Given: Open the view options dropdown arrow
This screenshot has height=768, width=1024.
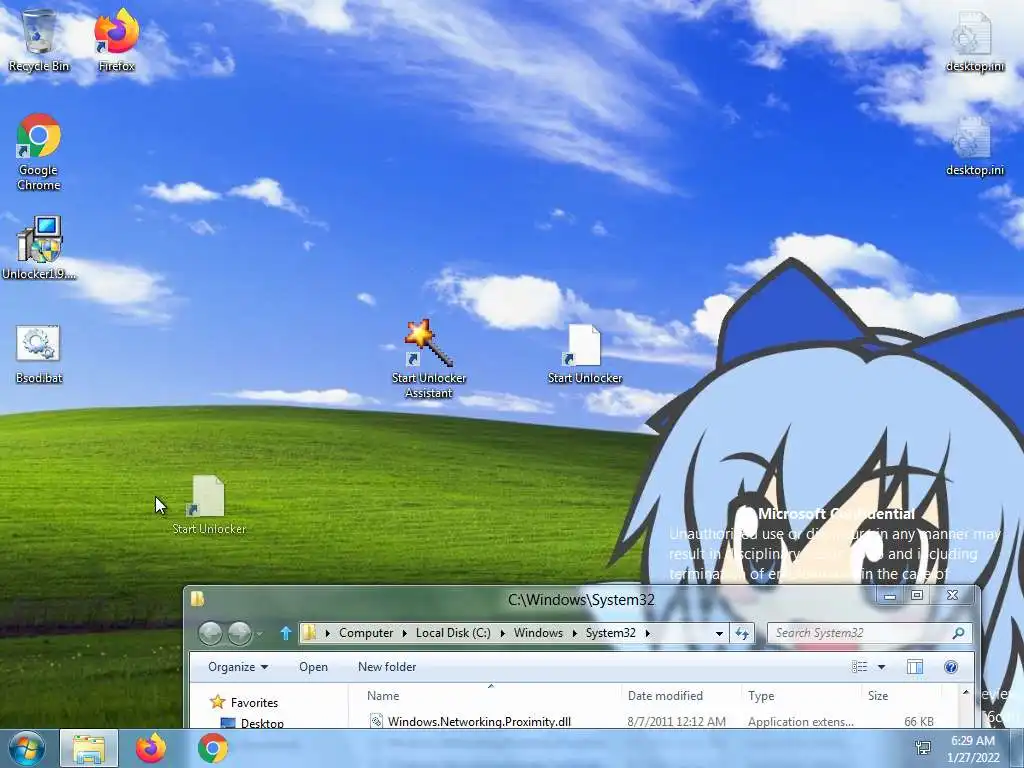Looking at the screenshot, I should click(882, 667).
